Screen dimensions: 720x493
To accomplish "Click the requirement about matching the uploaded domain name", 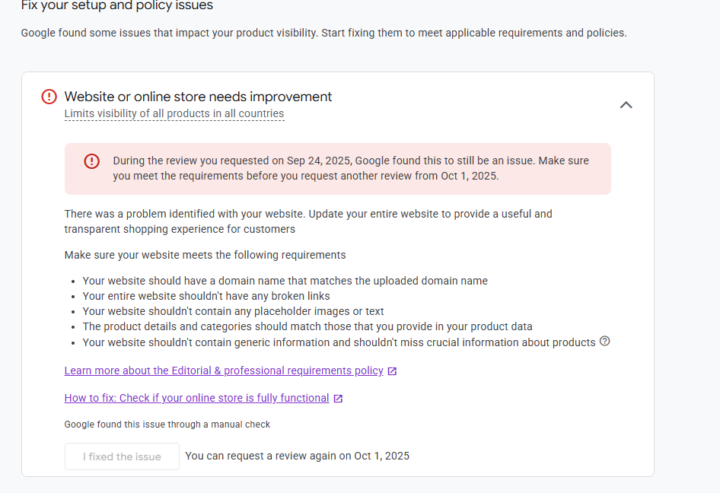I will point(285,281).
